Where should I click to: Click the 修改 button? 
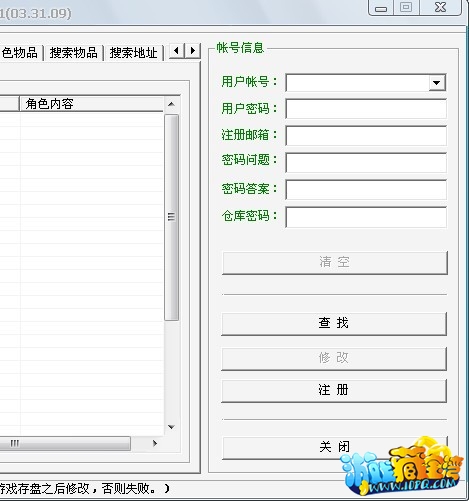point(334,358)
